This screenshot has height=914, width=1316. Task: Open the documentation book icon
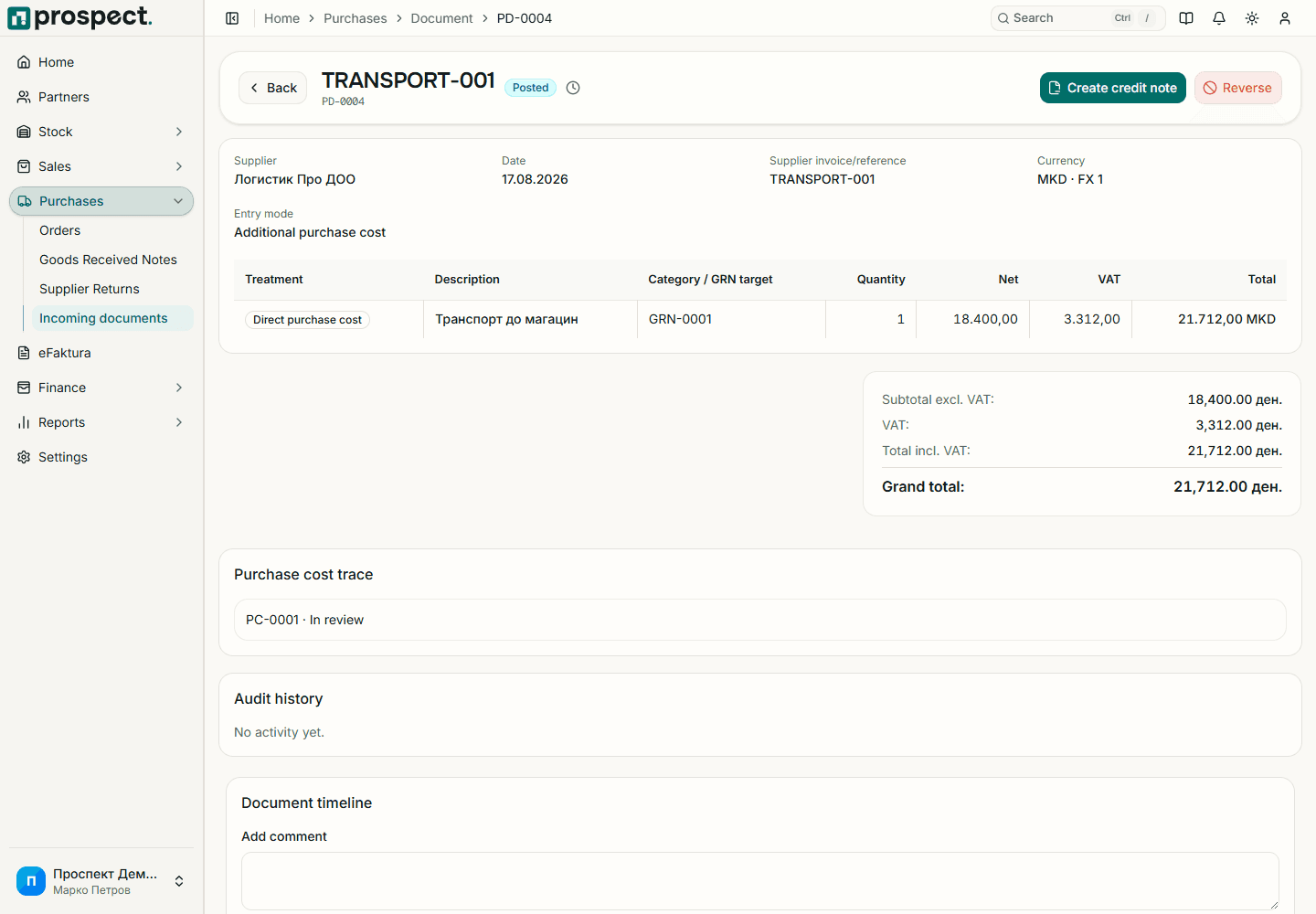tap(1186, 18)
